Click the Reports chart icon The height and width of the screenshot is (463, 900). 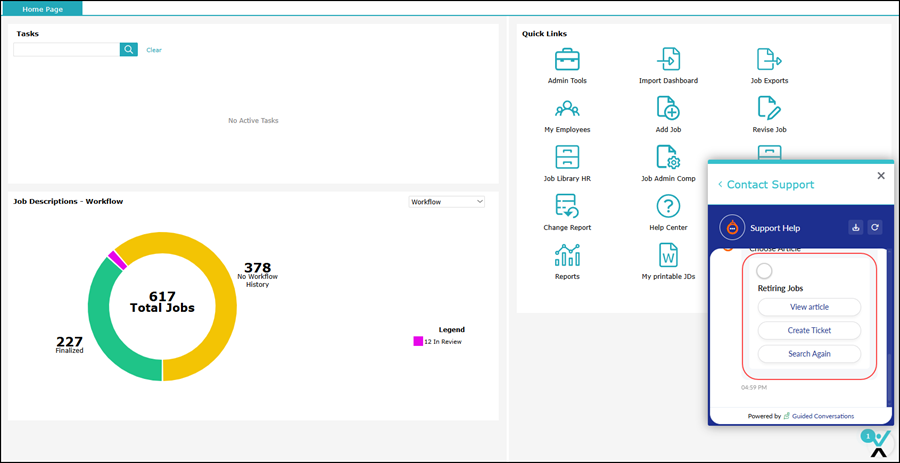click(x=567, y=255)
